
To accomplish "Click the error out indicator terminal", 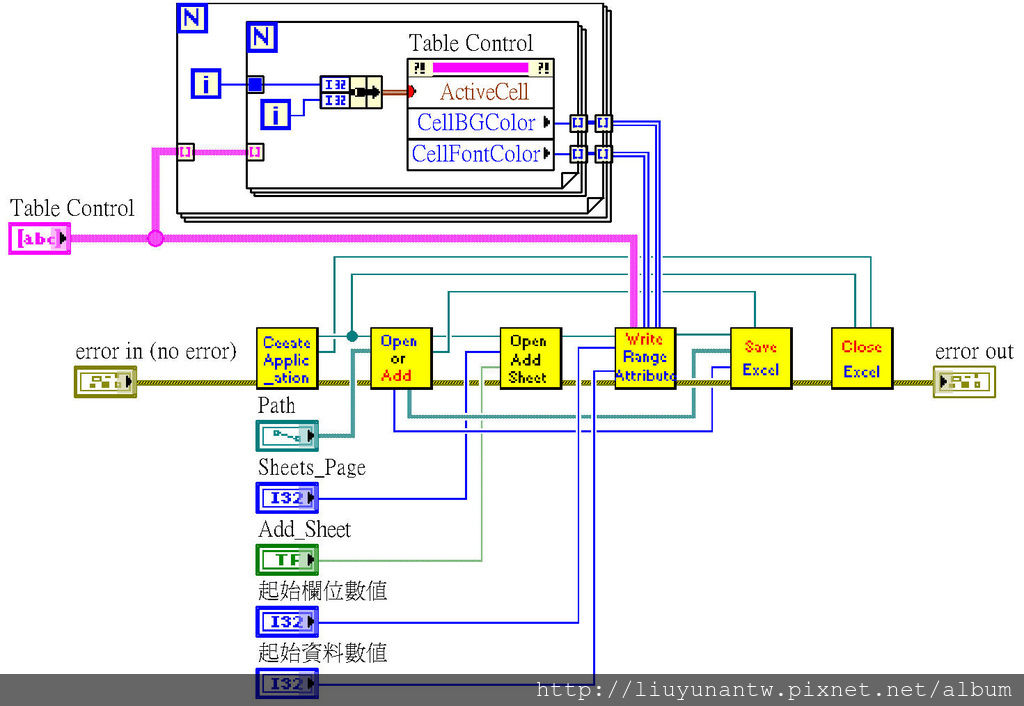I will pos(964,381).
